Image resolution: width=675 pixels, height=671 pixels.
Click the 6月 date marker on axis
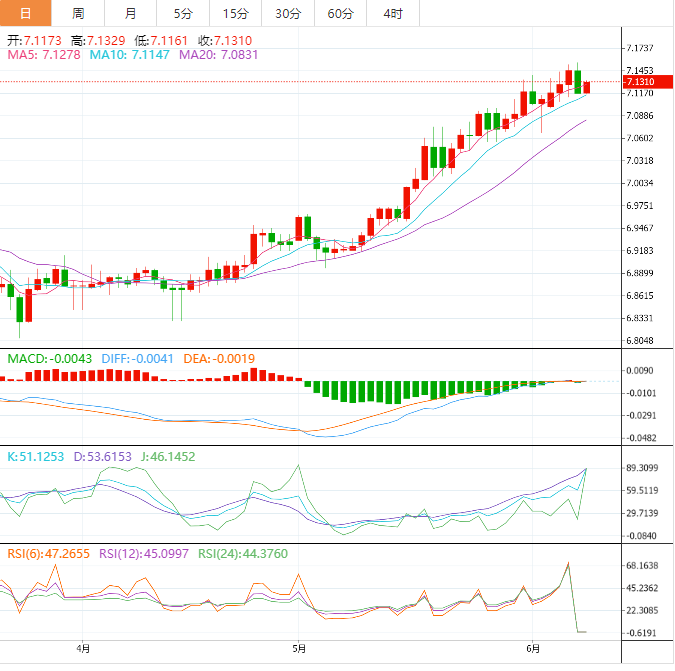pos(533,649)
